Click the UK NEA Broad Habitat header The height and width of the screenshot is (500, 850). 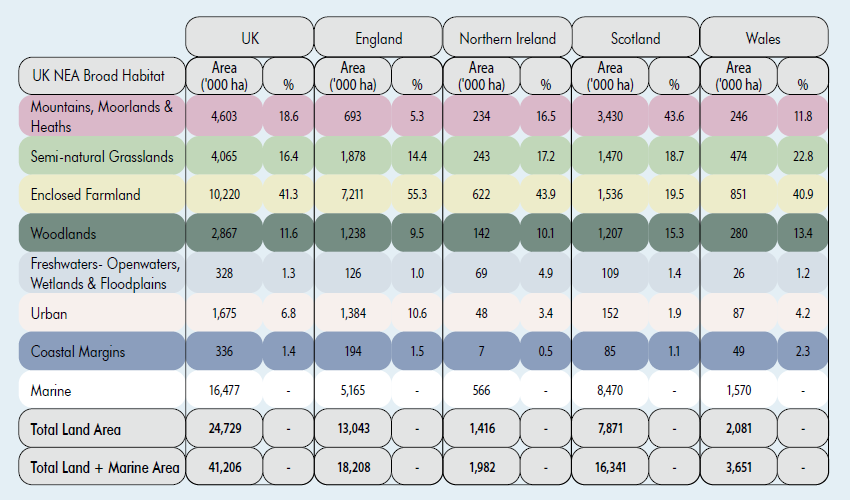coord(98,76)
